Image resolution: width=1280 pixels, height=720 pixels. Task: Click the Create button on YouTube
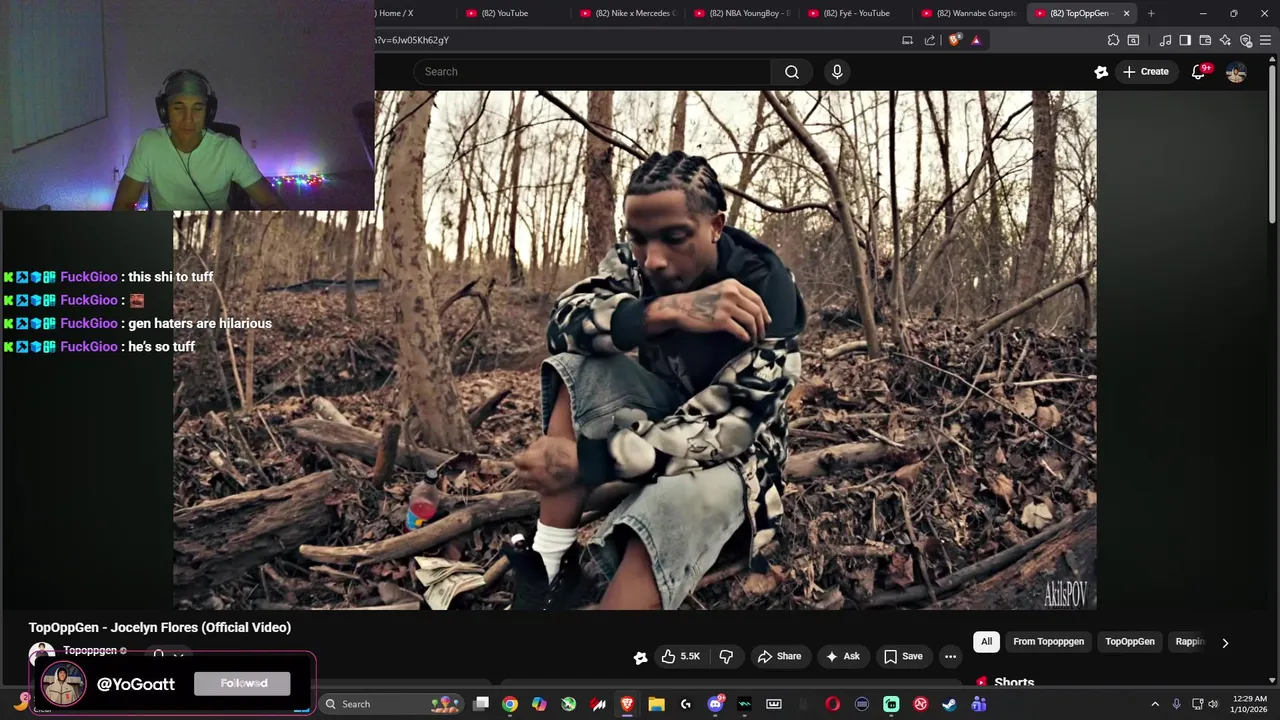(1145, 71)
